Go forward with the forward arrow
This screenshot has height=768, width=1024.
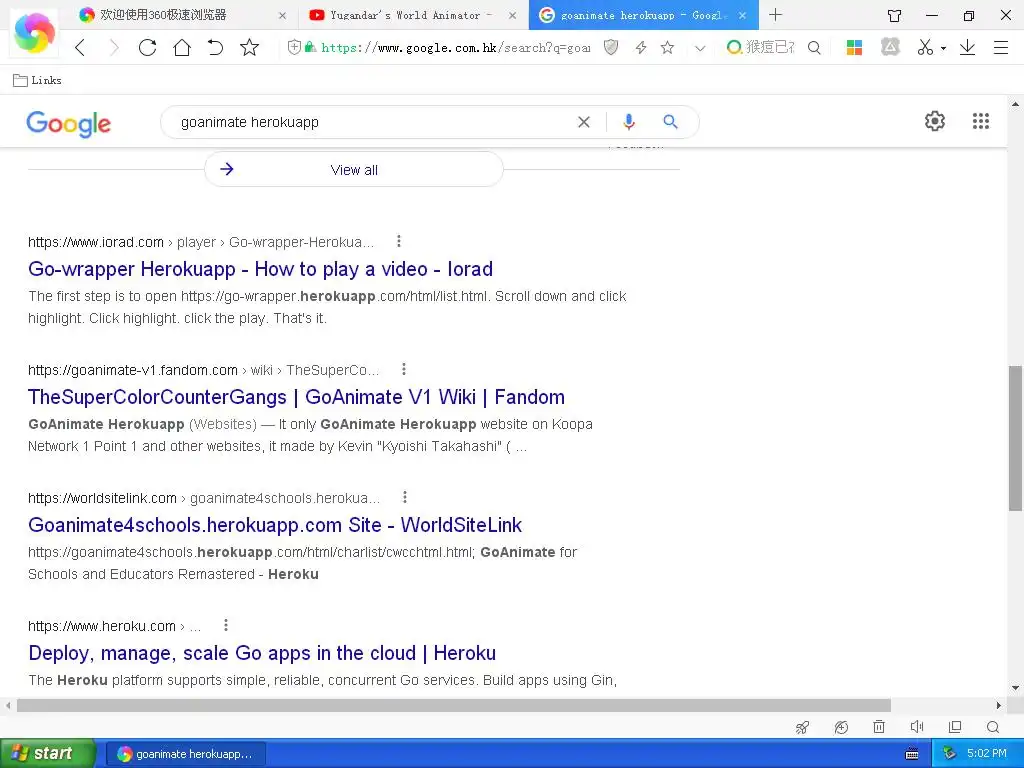(114, 48)
